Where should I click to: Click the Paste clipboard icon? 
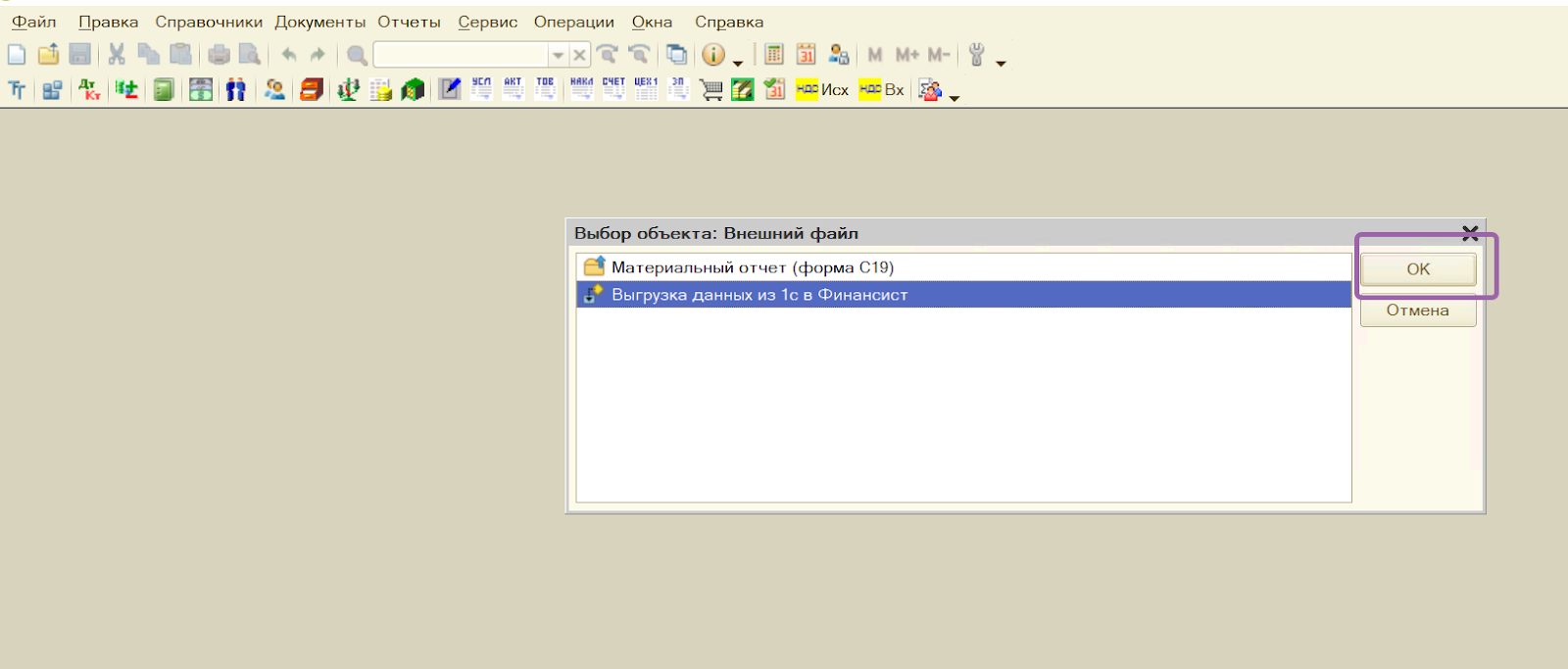point(181,55)
